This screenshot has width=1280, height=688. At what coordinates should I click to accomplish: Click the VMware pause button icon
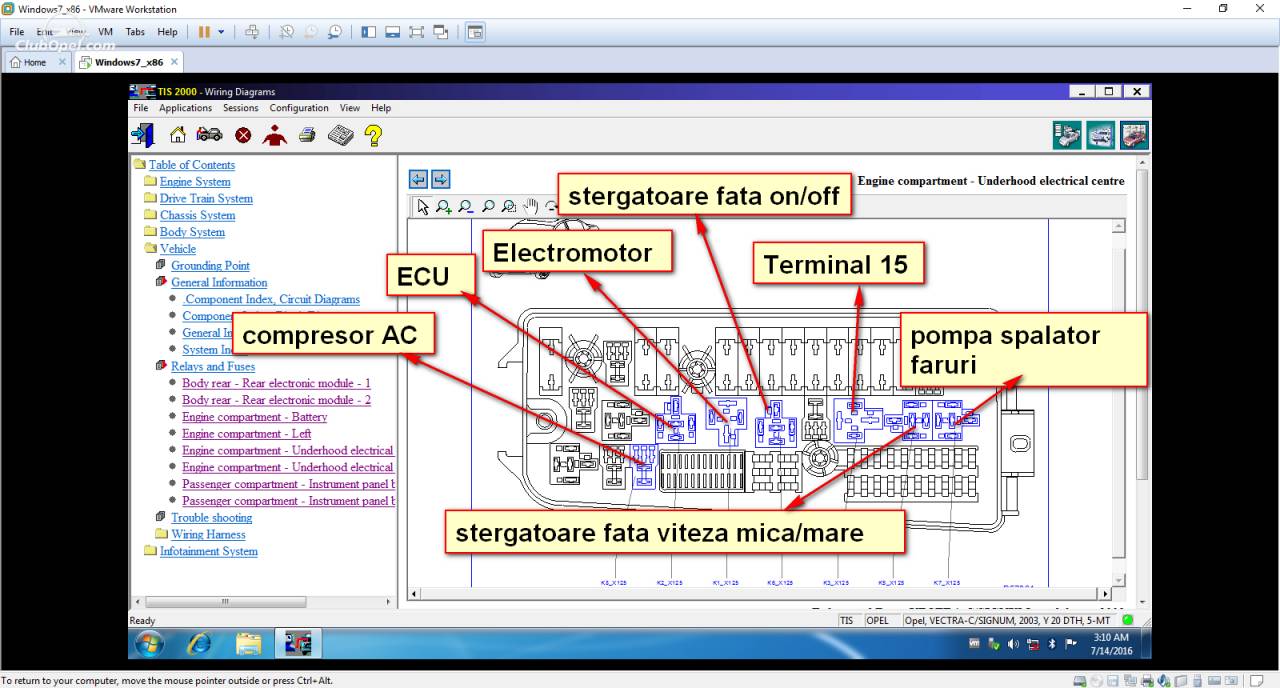coord(204,32)
